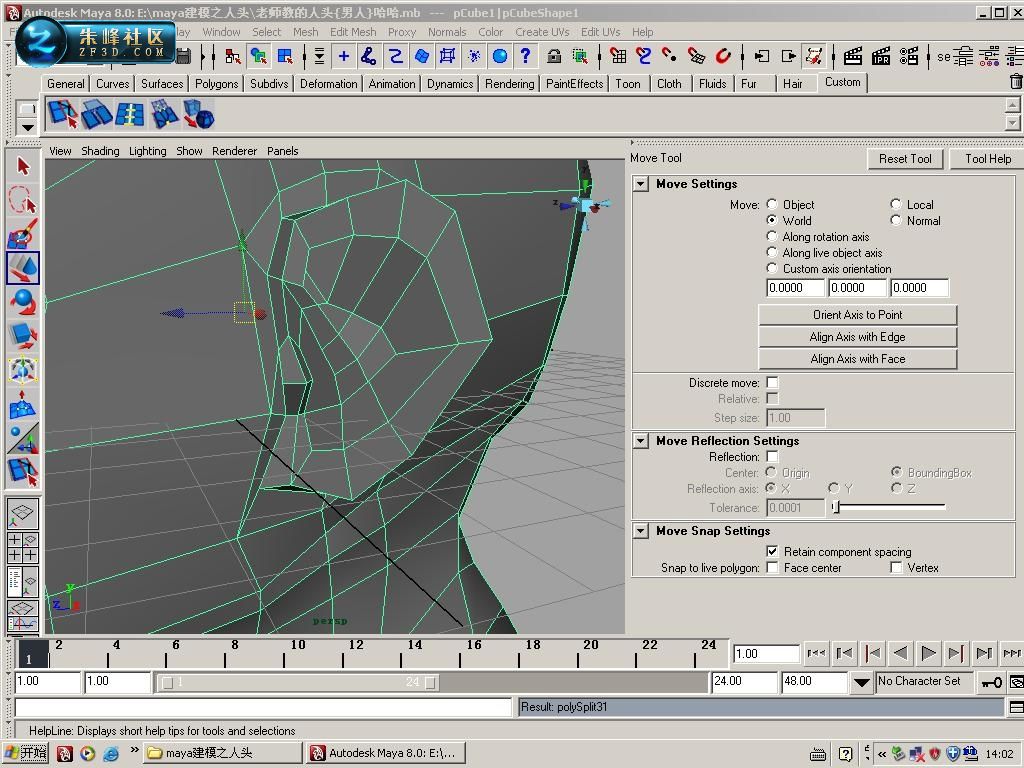Viewport: 1024px width, 768px height.
Task: Click the Make Live magnet icon
Action: point(723,57)
